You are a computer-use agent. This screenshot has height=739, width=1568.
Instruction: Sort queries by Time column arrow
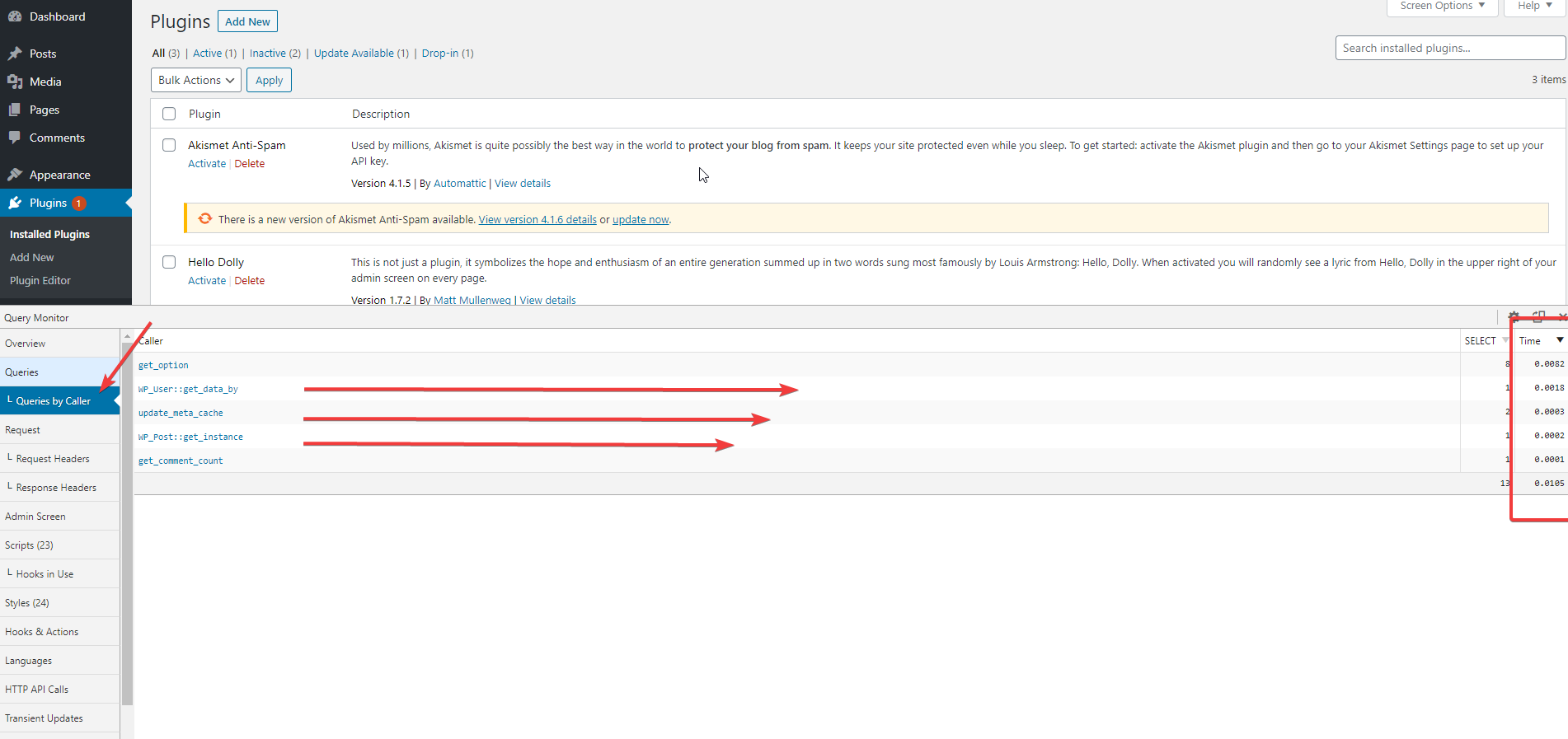pyautogui.click(x=1560, y=340)
